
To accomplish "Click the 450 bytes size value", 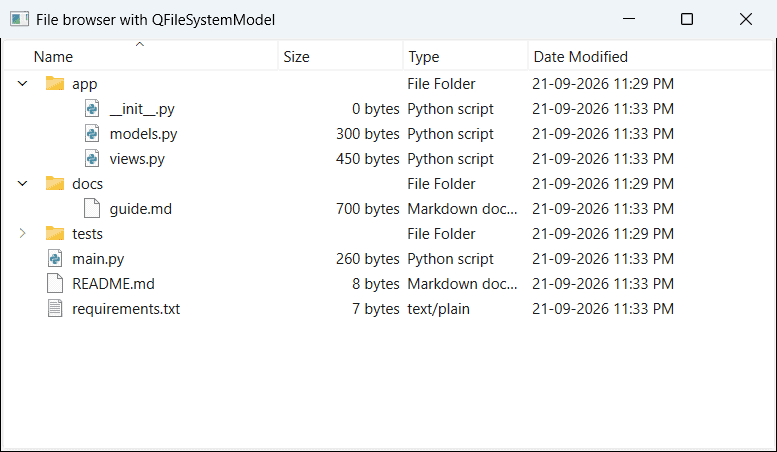I will 368,159.
